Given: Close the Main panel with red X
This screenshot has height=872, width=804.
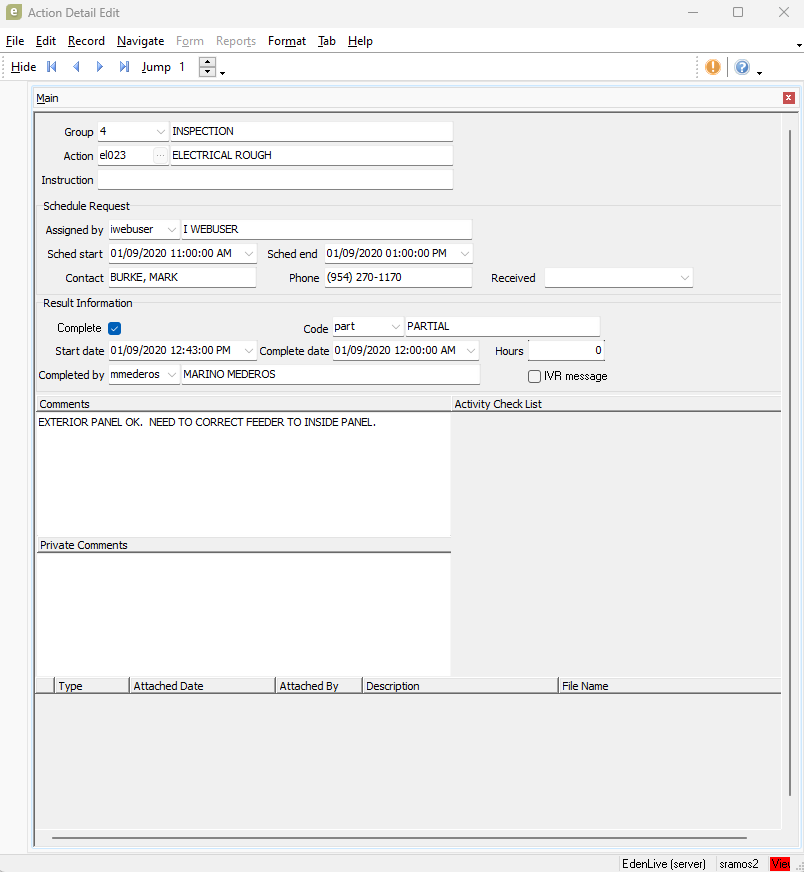Looking at the screenshot, I should click(788, 98).
